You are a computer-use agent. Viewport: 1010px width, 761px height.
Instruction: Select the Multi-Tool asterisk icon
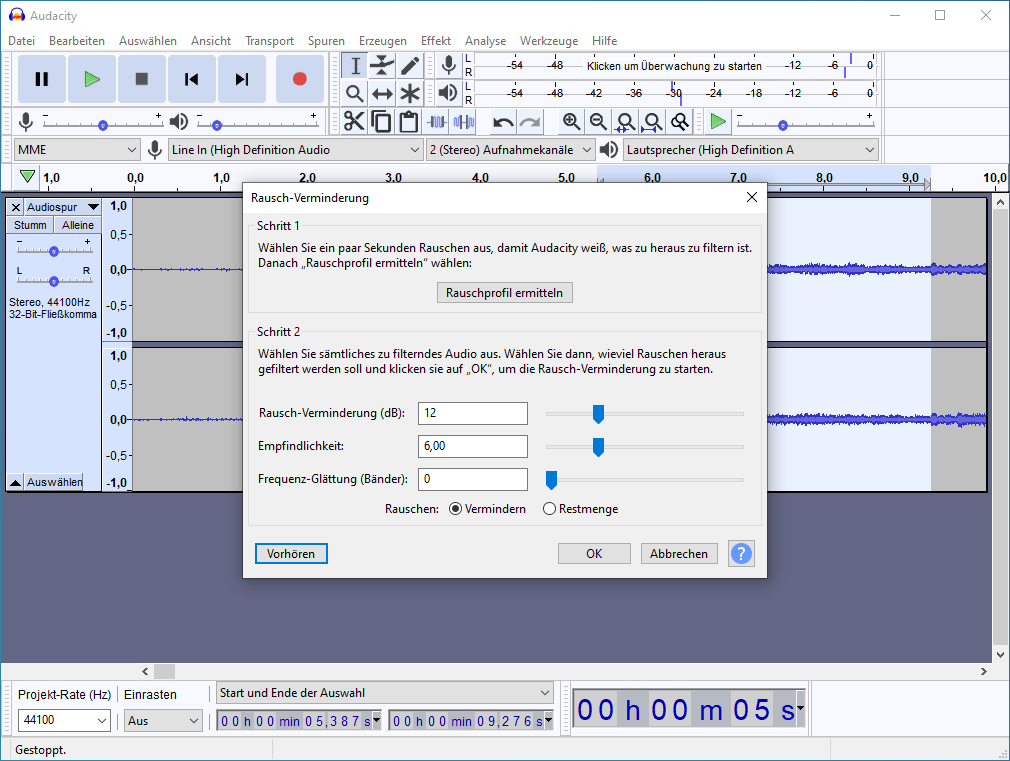click(410, 94)
